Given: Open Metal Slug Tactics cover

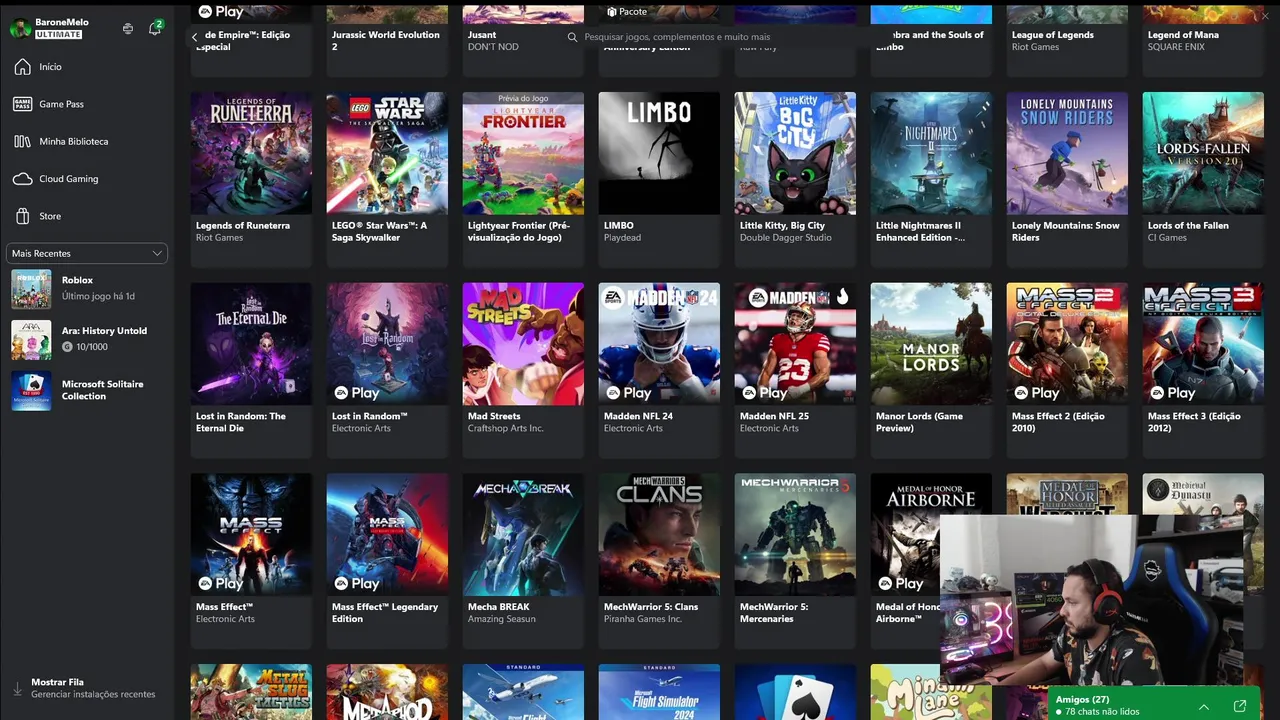Looking at the screenshot, I should coord(251,692).
